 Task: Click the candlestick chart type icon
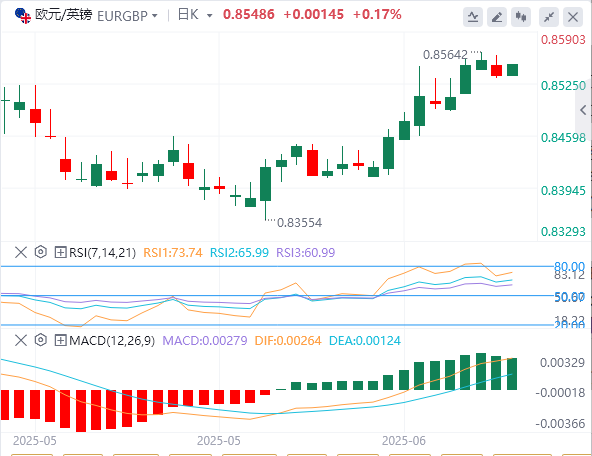pos(521,17)
